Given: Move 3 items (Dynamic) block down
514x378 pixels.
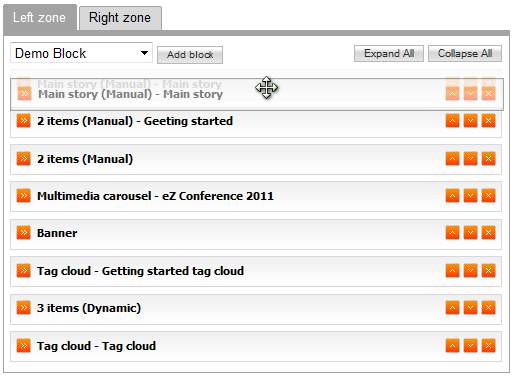Looking at the screenshot, I should click(x=470, y=308).
